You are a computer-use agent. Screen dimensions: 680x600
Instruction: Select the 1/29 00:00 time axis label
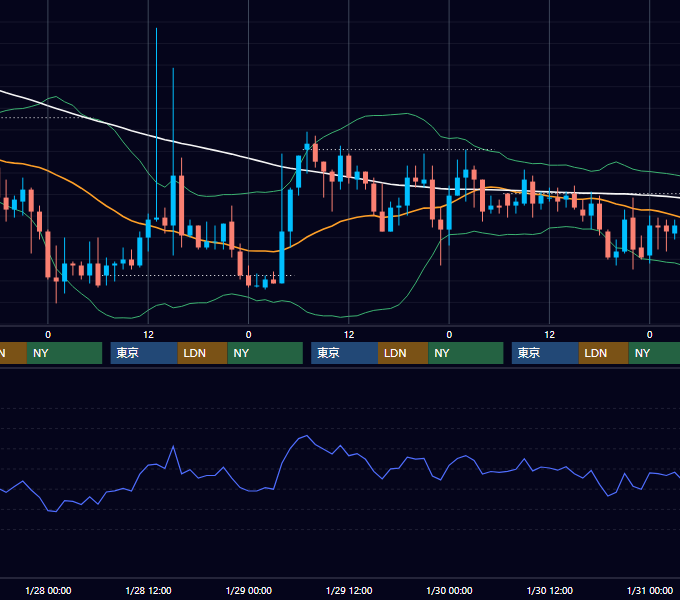pyautogui.click(x=248, y=590)
